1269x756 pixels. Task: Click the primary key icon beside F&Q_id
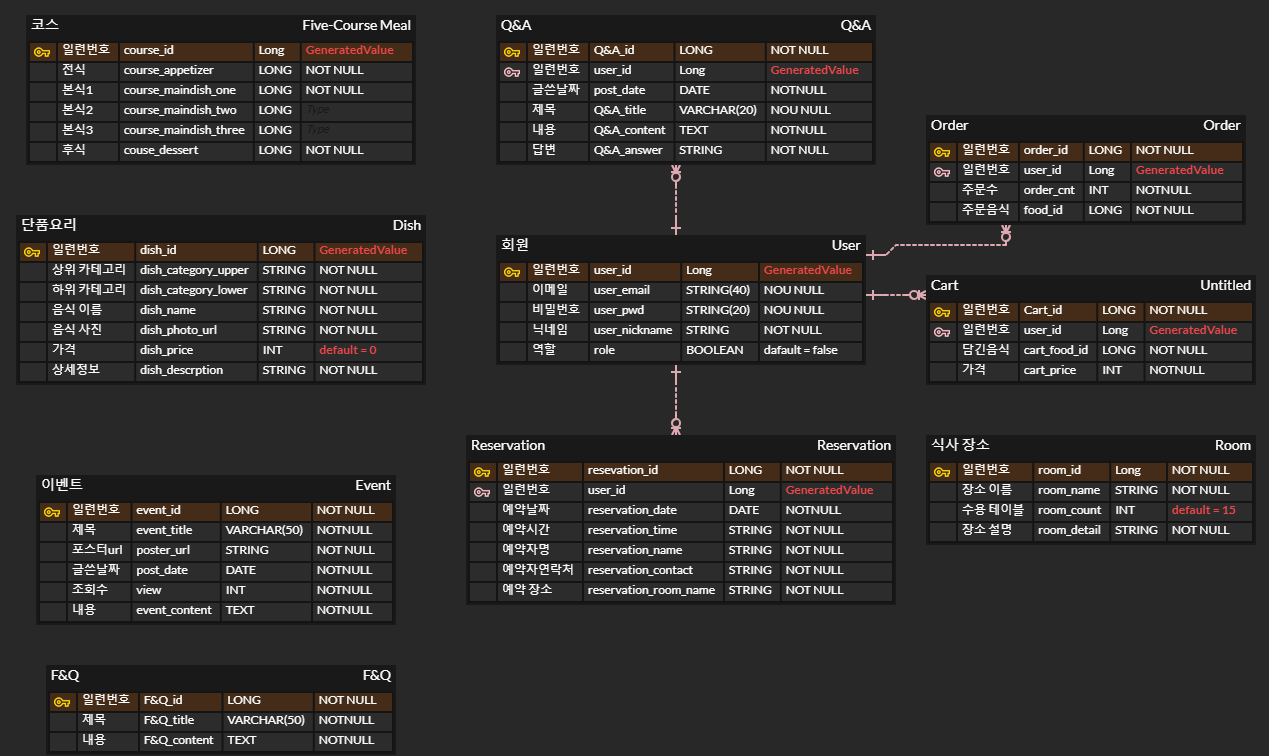coord(62,701)
